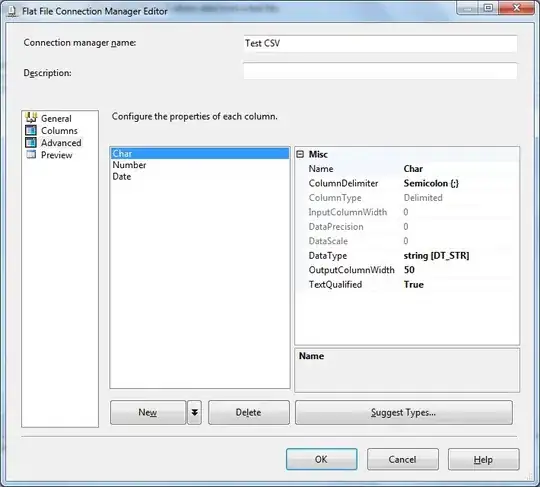Click the dialog title bar icon
Screen dimensions: 540x487
pyautogui.click(x=12, y=11)
